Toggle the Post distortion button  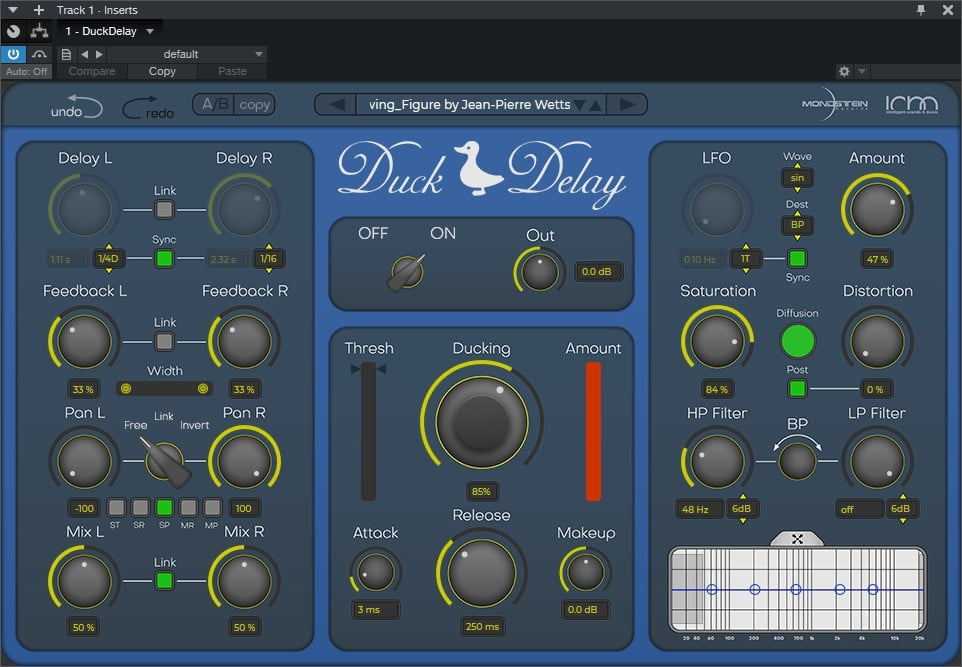pos(797,388)
